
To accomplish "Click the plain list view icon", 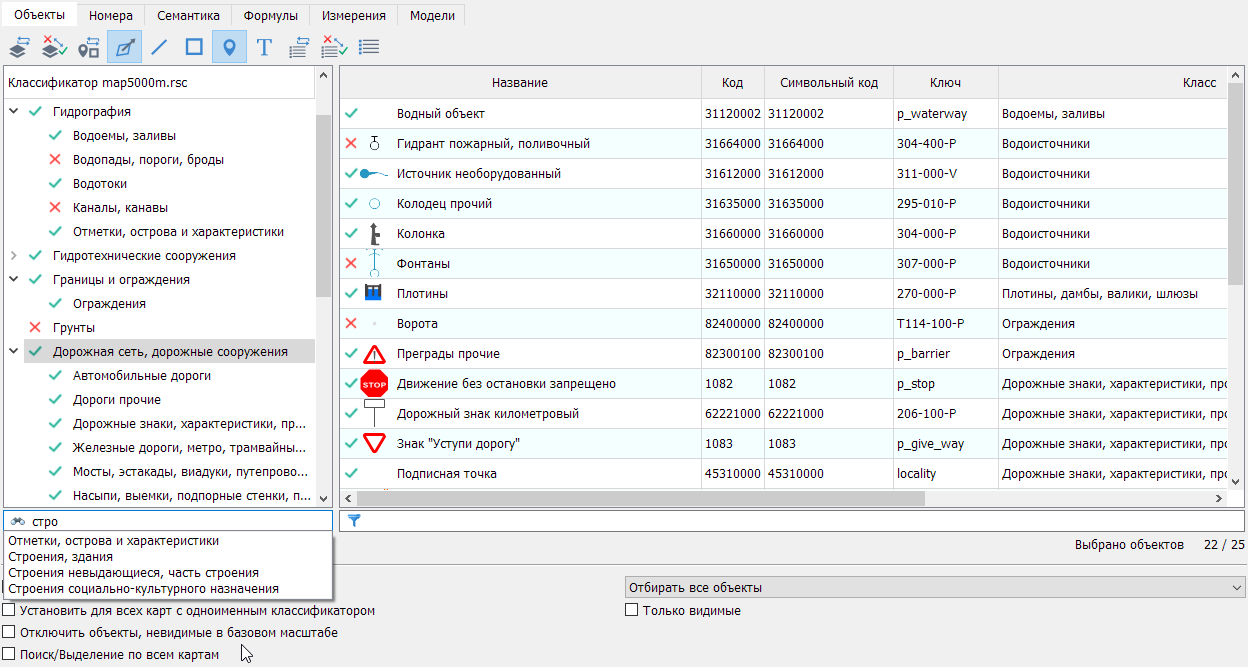I will tap(369, 47).
